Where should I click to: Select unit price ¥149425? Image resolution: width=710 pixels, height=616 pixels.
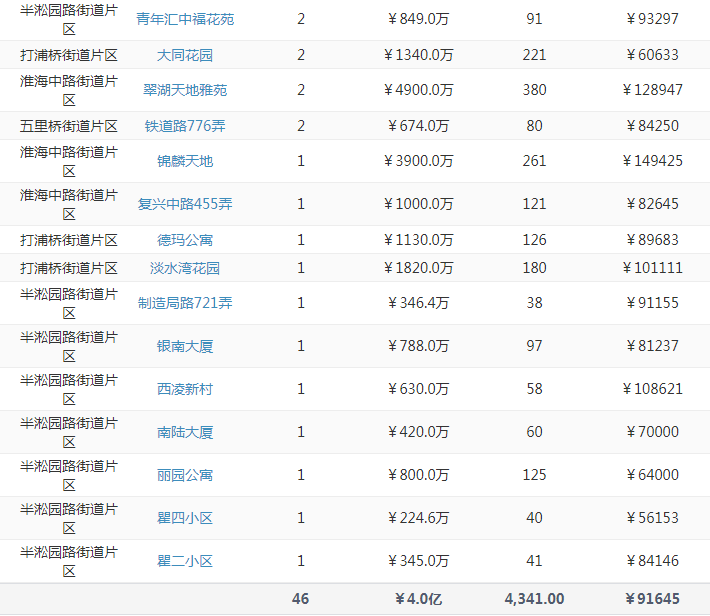point(652,161)
